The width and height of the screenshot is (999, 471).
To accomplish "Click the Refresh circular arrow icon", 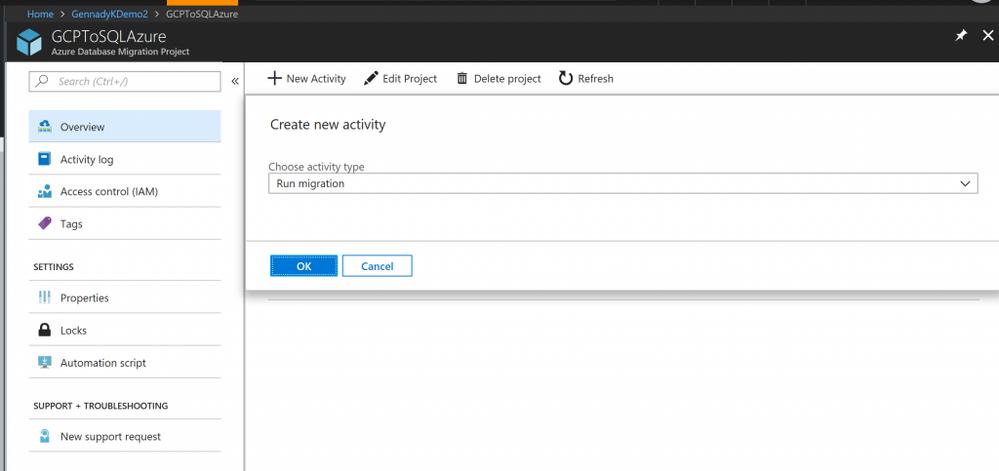I will [x=566, y=78].
